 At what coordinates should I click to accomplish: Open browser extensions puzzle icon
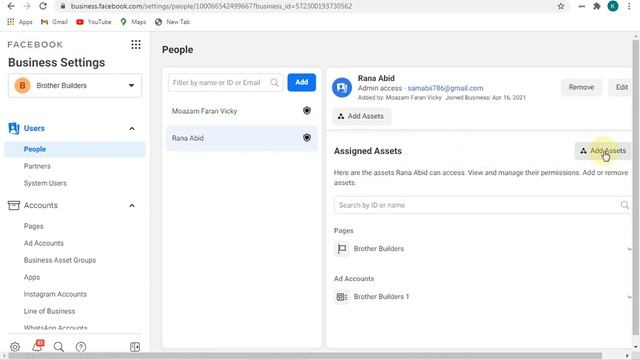click(597, 6)
